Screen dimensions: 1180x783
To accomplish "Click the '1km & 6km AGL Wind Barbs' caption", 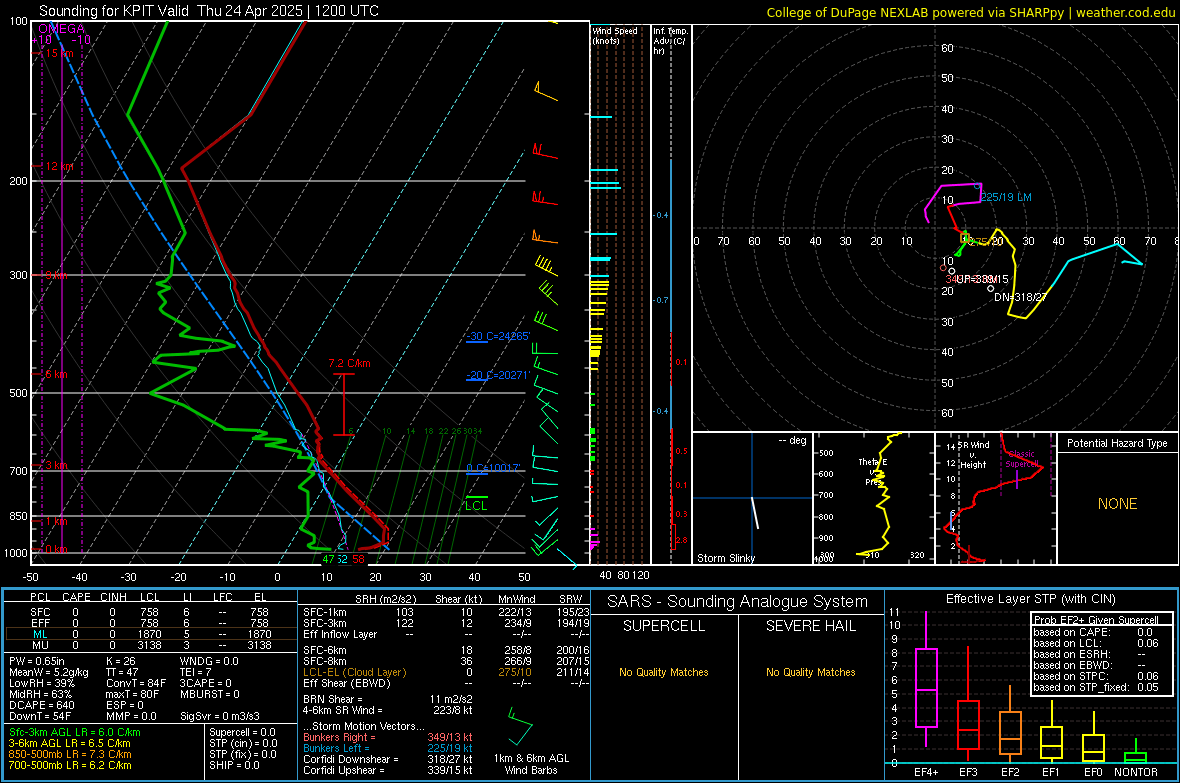I will click(x=531, y=764).
